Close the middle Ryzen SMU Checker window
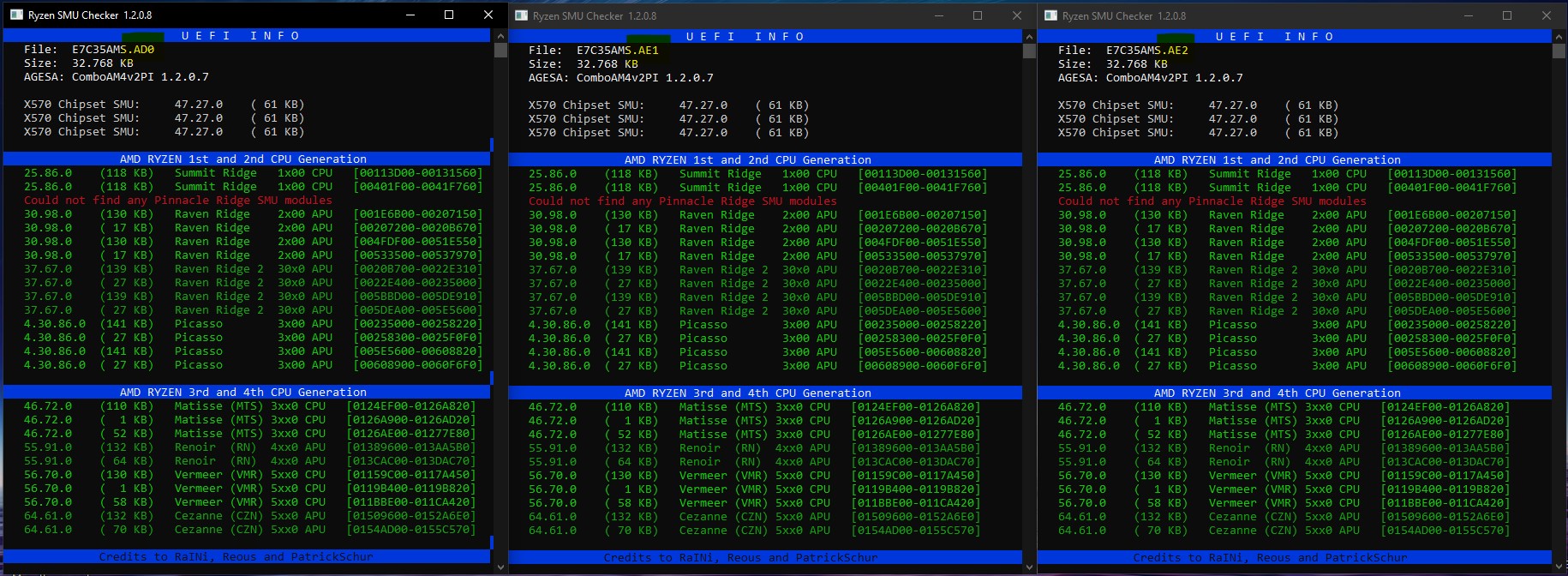The image size is (1568, 576). click(1017, 15)
